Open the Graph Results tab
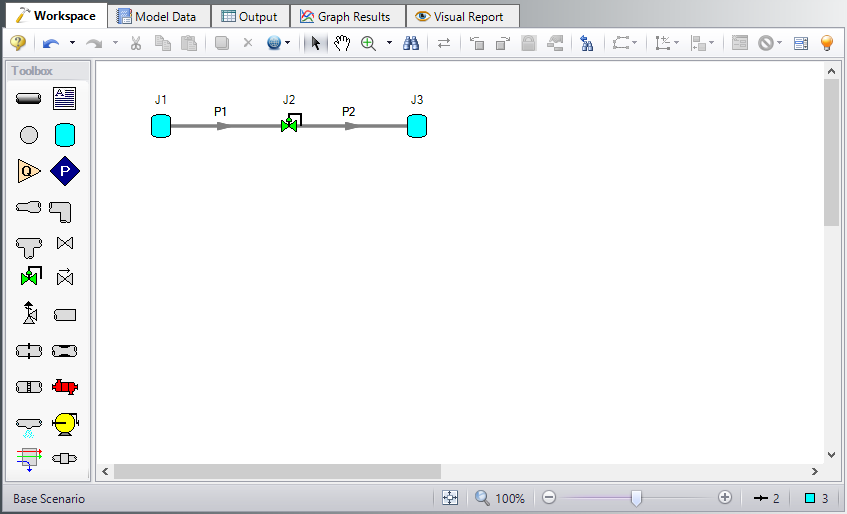The height and width of the screenshot is (514, 847). [346, 16]
